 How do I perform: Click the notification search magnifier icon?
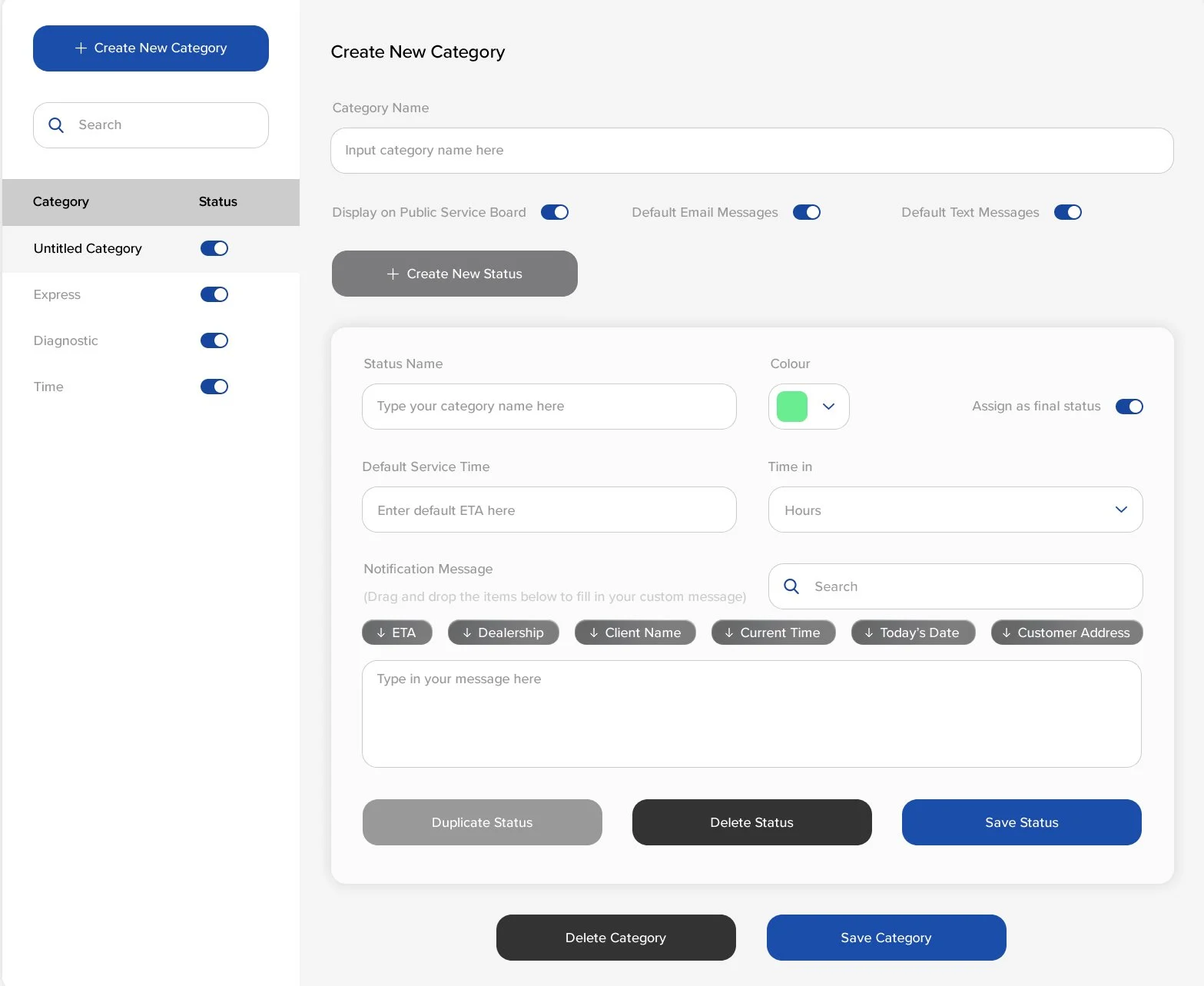coord(791,586)
